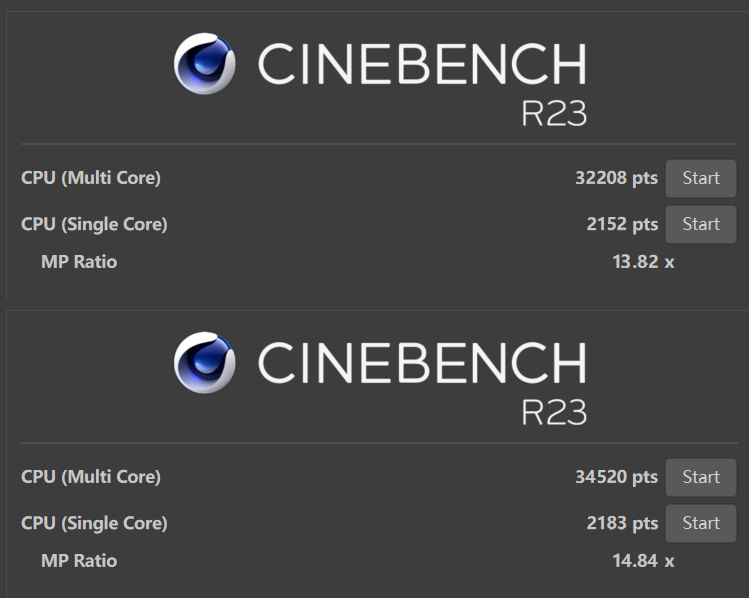Click the Cinebench sphere logo above the 34520 pts score

(x=205, y=362)
